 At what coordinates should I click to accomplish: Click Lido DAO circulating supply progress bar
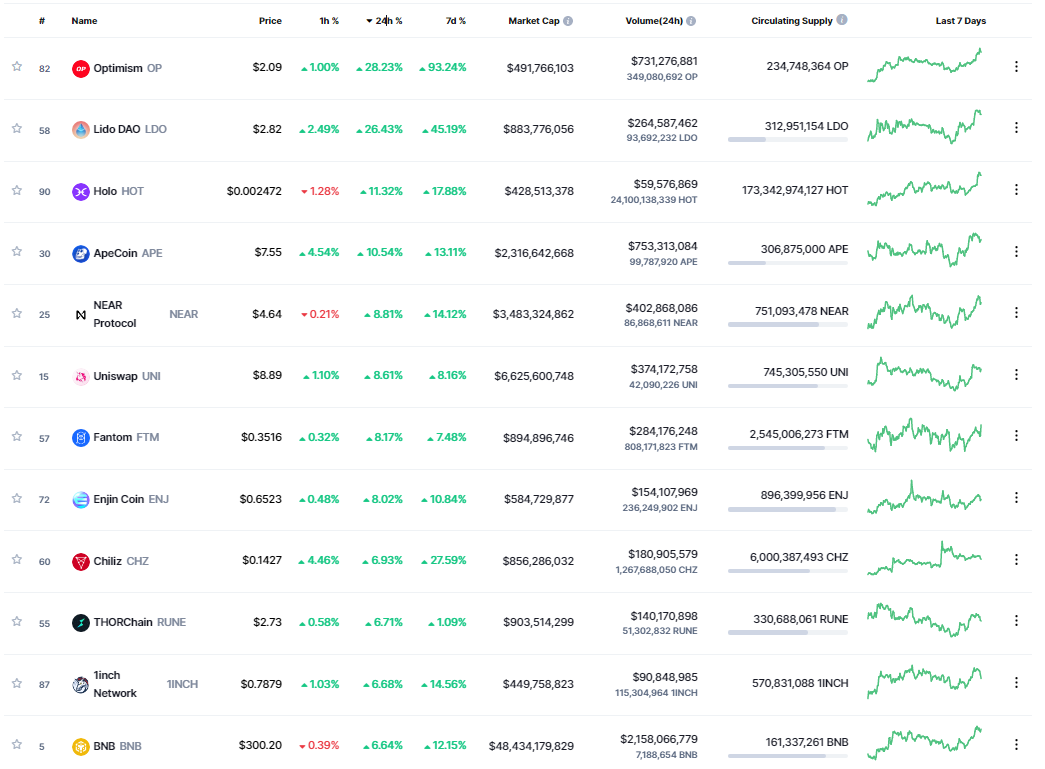(788, 139)
